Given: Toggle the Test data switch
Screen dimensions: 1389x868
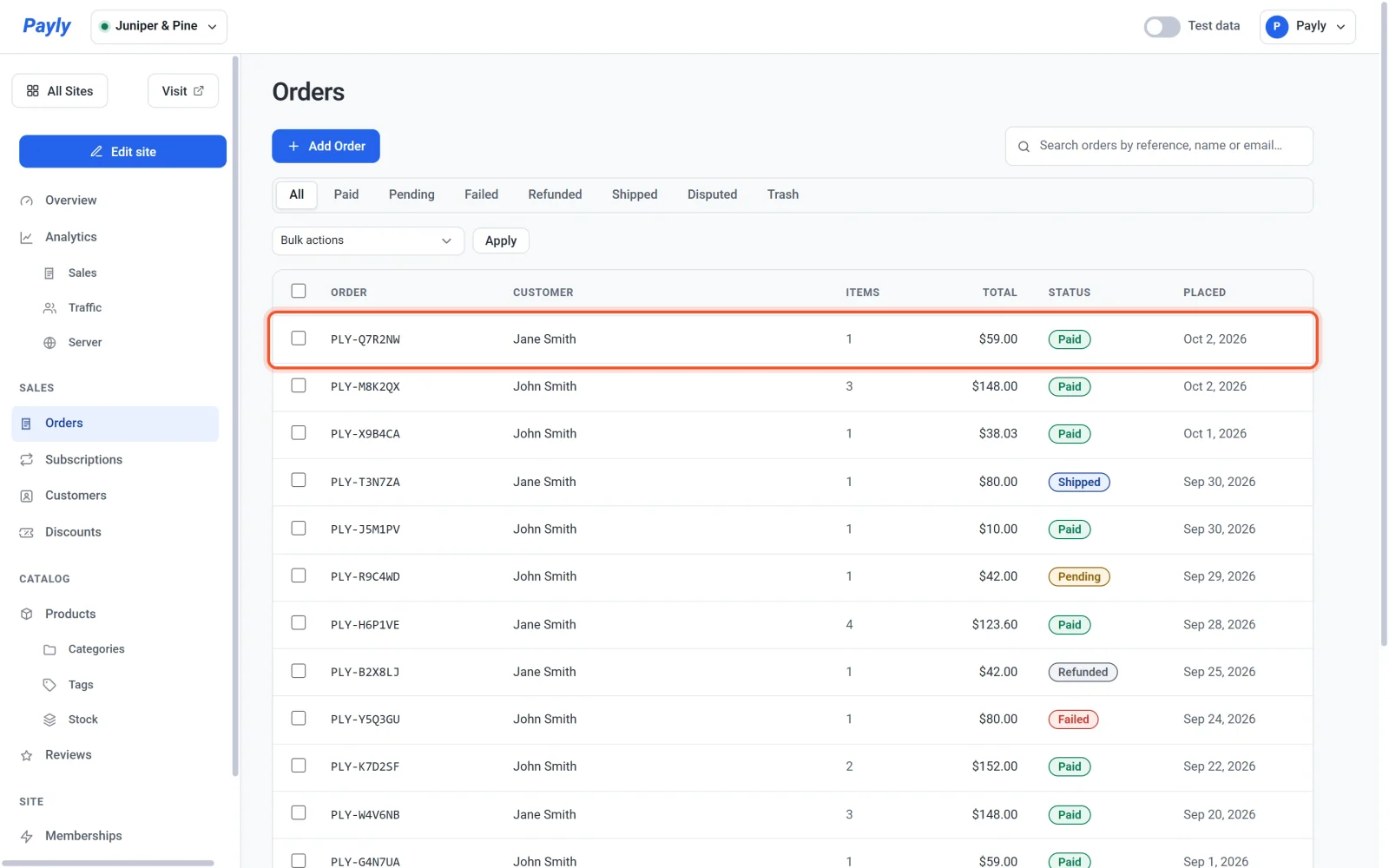Looking at the screenshot, I should click(x=1162, y=27).
